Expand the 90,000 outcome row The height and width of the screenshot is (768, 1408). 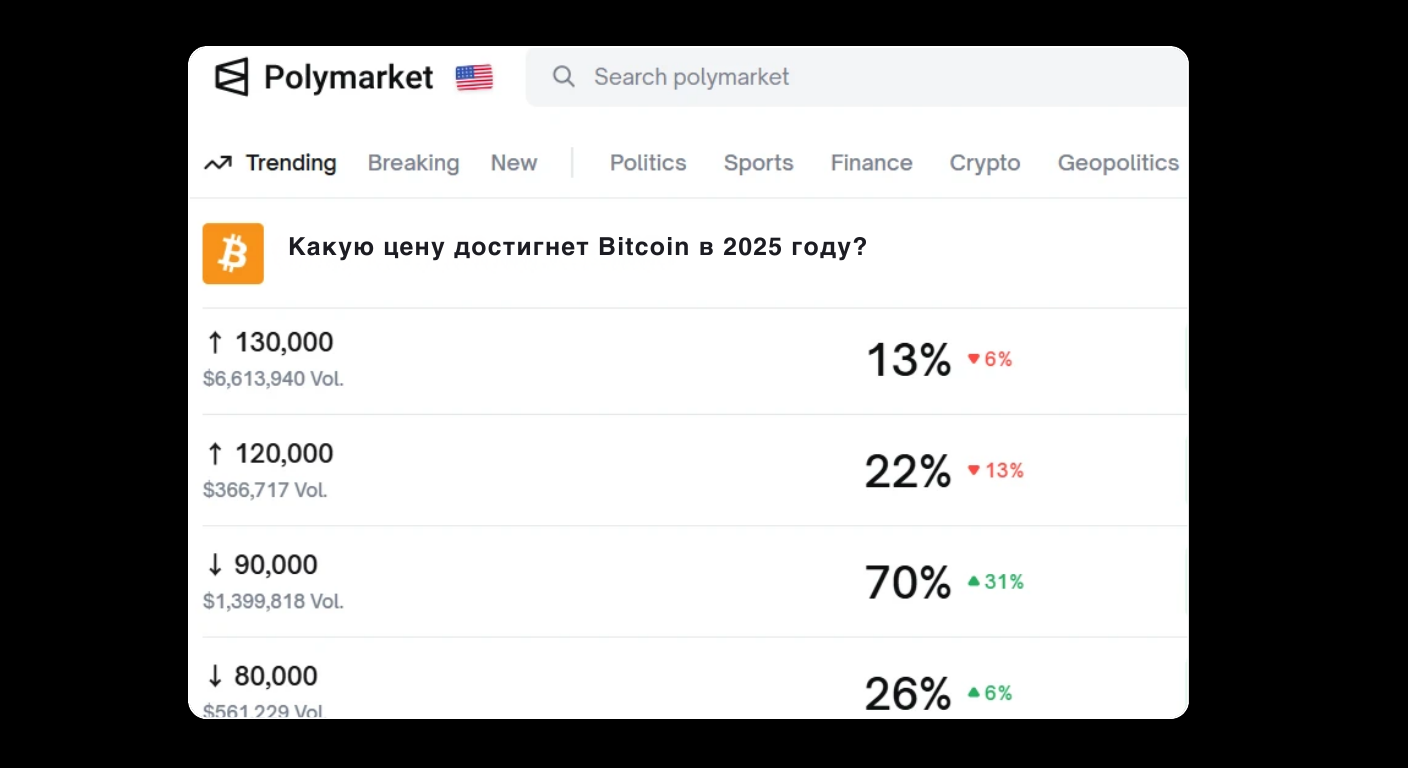point(600,582)
